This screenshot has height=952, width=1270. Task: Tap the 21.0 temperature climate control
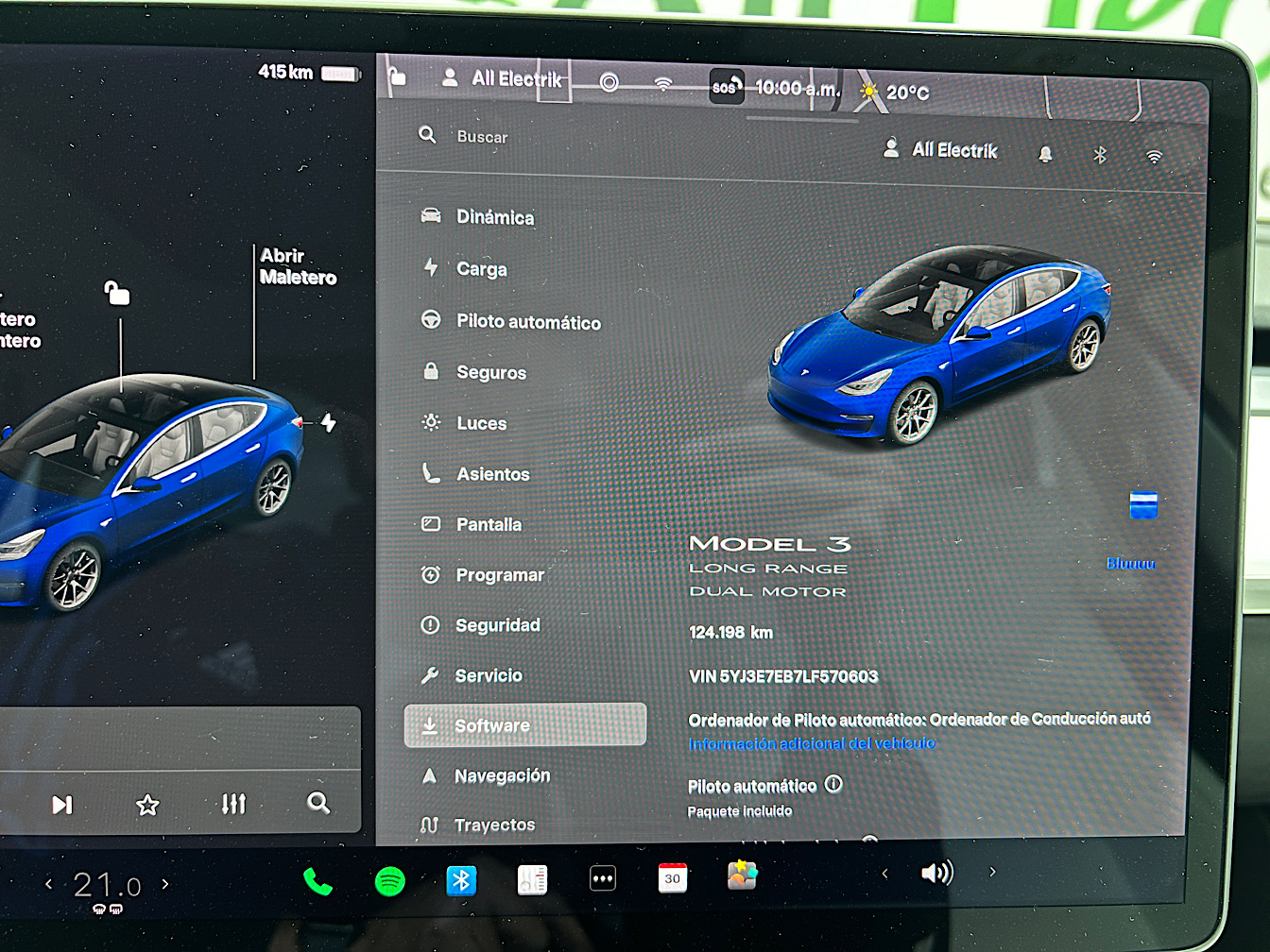click(x=108, y=886)
